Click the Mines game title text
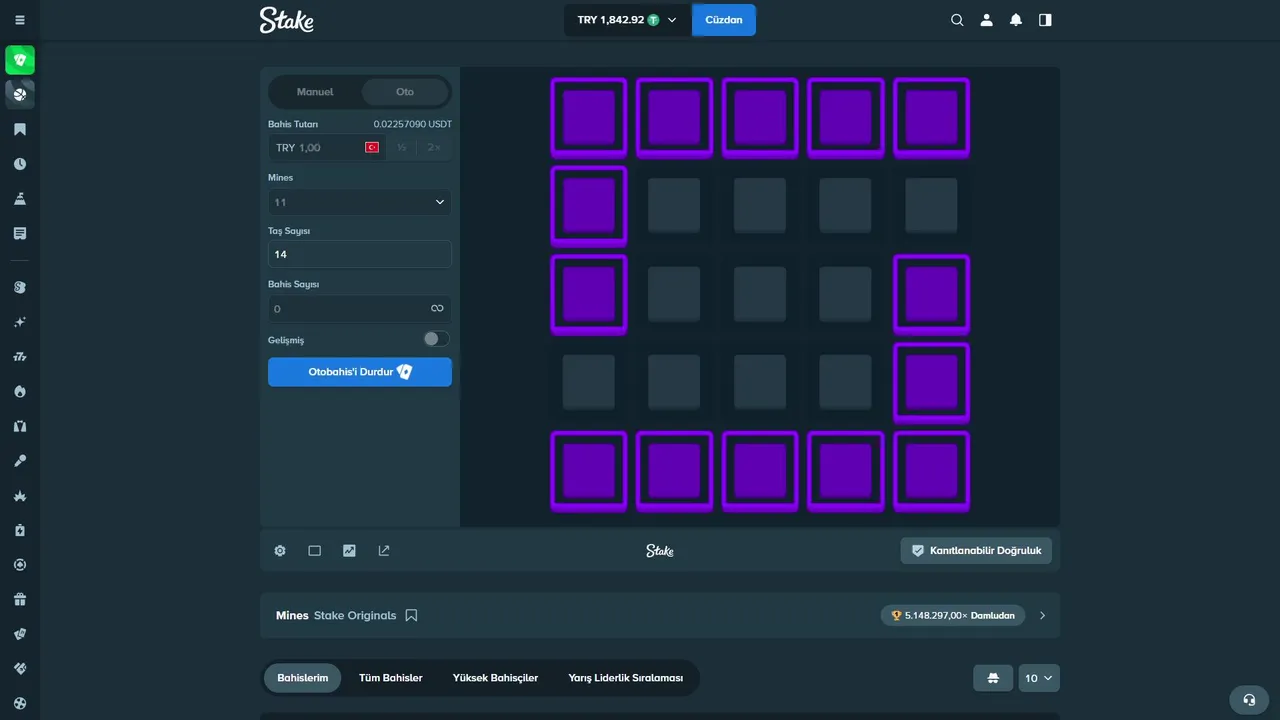 tap(292, 616)
